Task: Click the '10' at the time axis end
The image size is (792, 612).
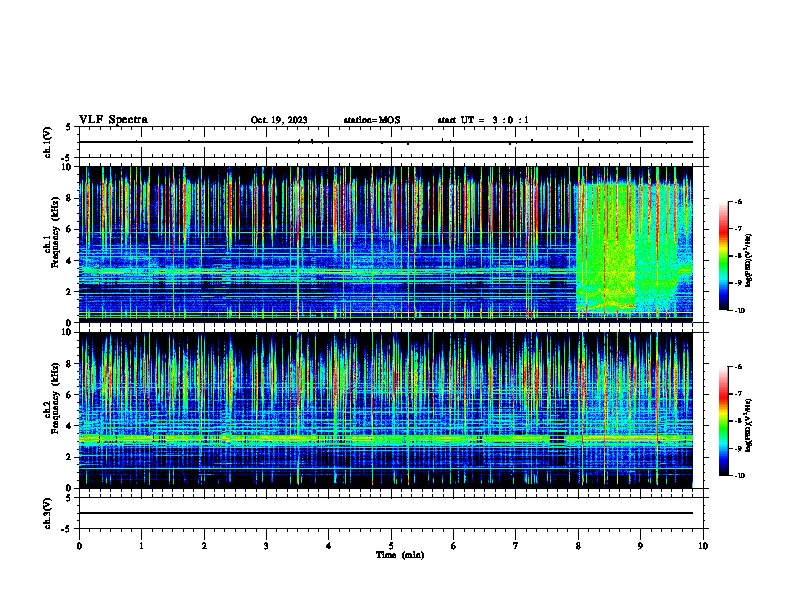Action: tap(703, 546)
